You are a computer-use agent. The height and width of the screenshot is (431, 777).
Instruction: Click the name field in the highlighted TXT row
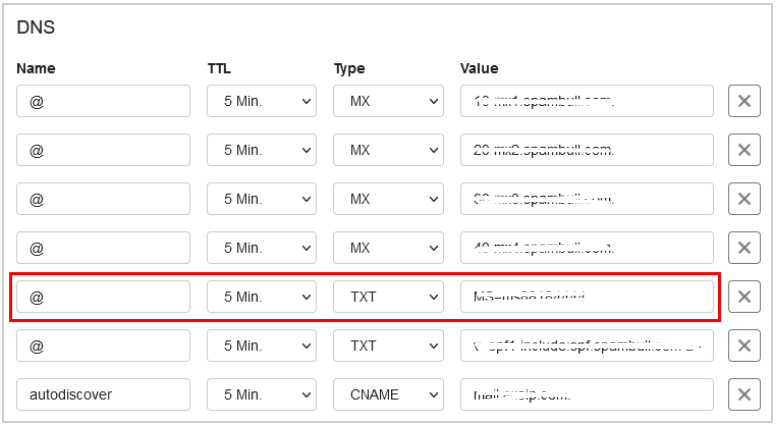pyautogui.click(x=103, y=297)
